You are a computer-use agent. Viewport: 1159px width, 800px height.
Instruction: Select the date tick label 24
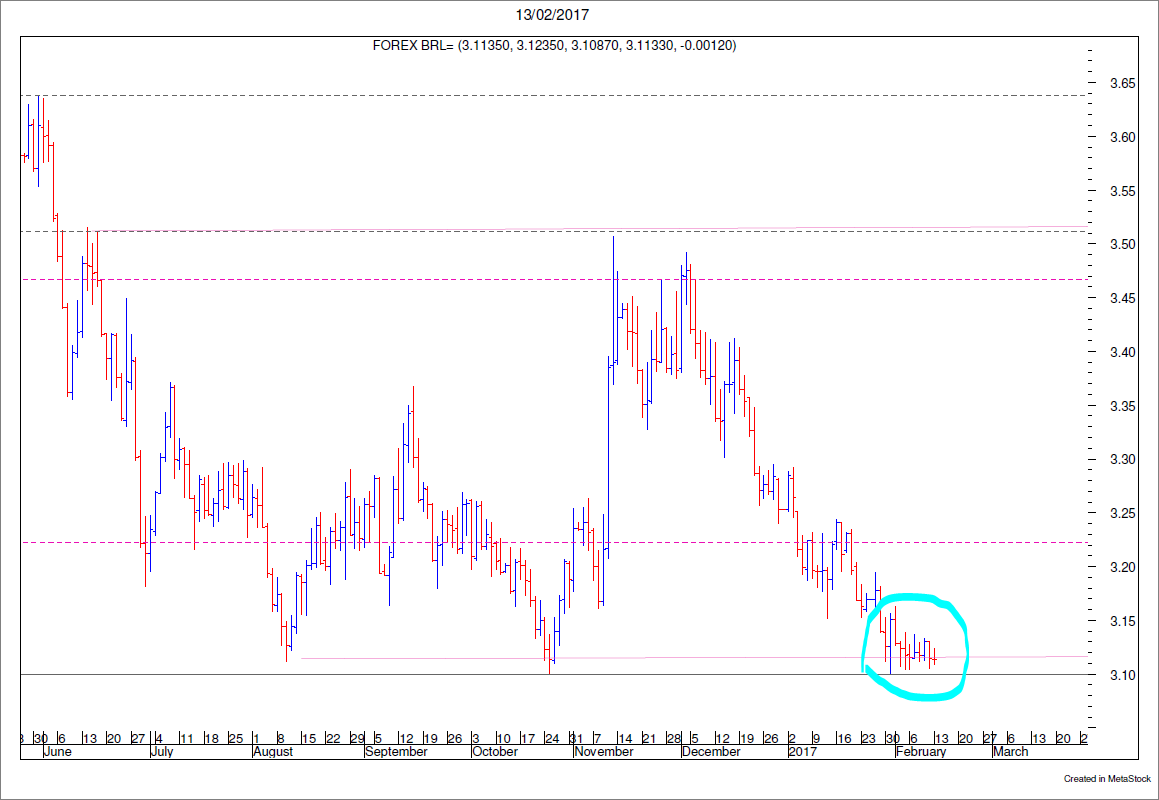coord(551,739)
